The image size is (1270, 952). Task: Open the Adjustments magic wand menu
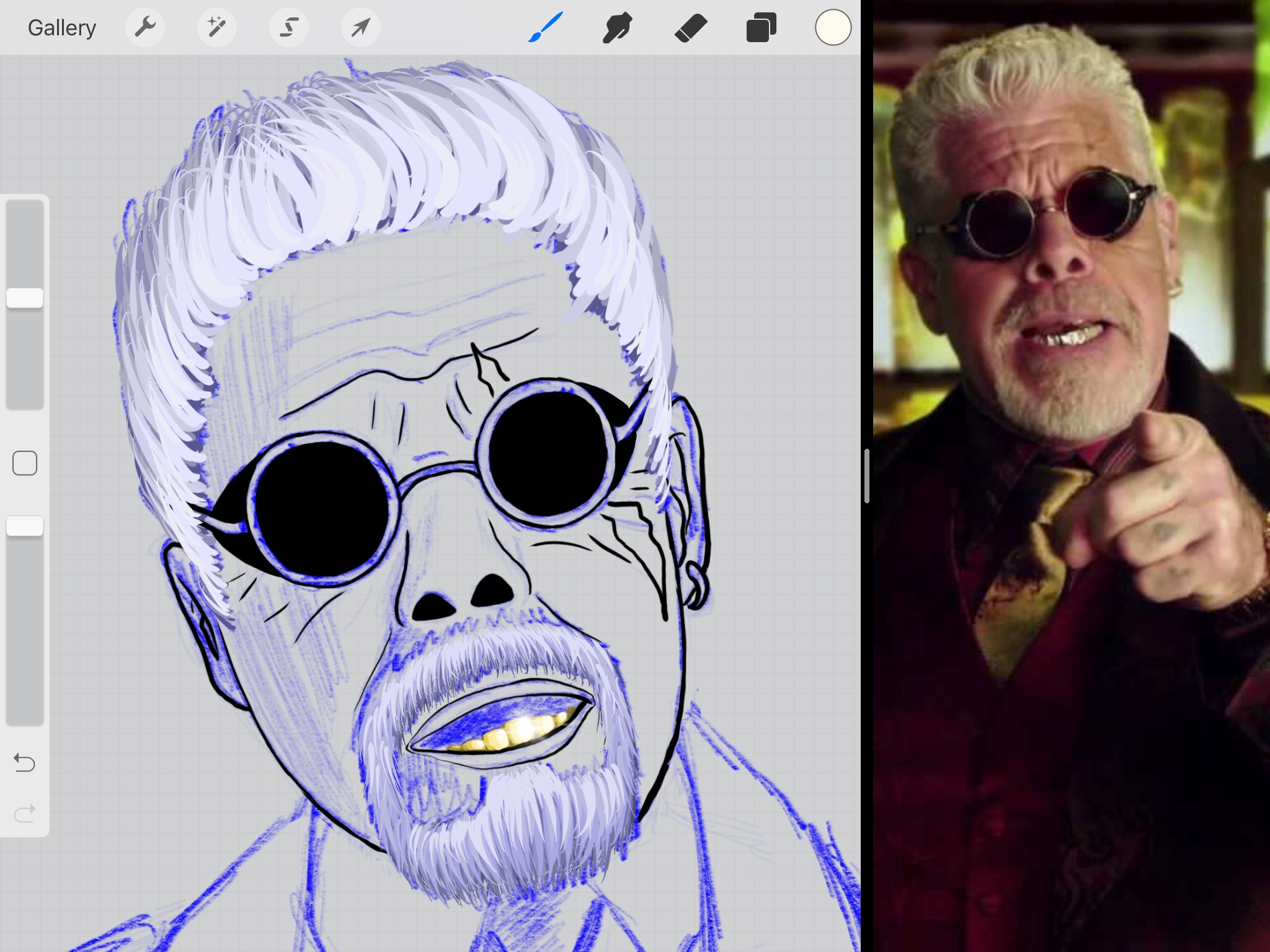click(x=216, y=27)
